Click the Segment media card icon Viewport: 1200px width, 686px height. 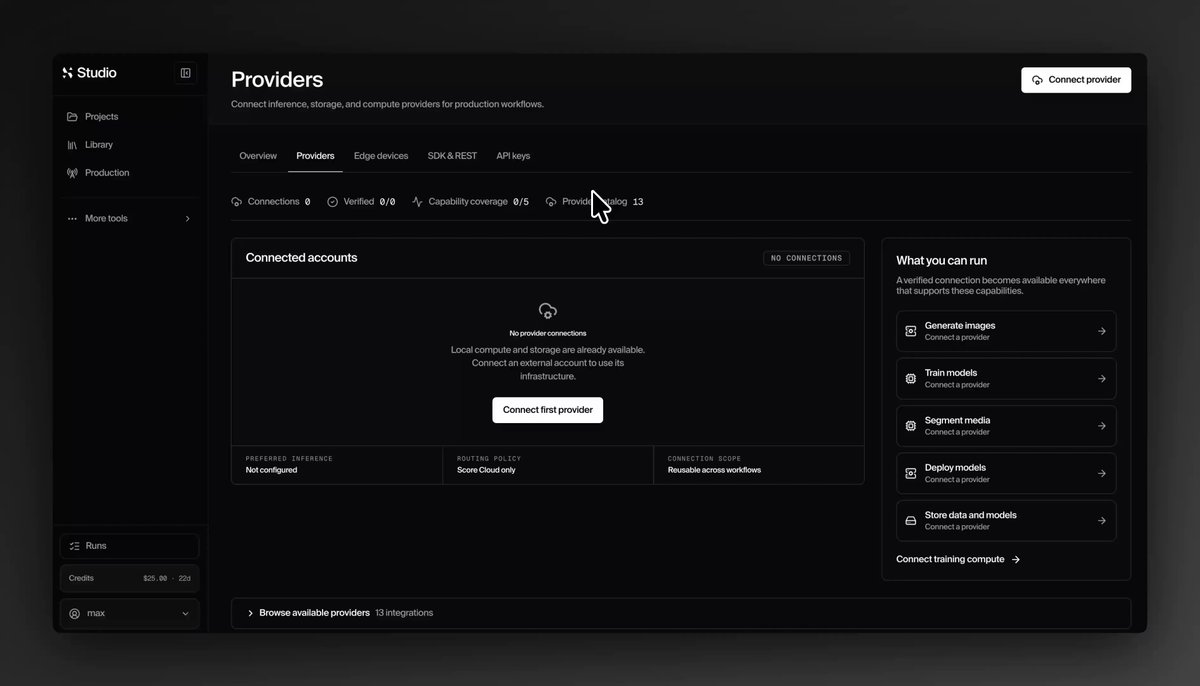[910, 426]
